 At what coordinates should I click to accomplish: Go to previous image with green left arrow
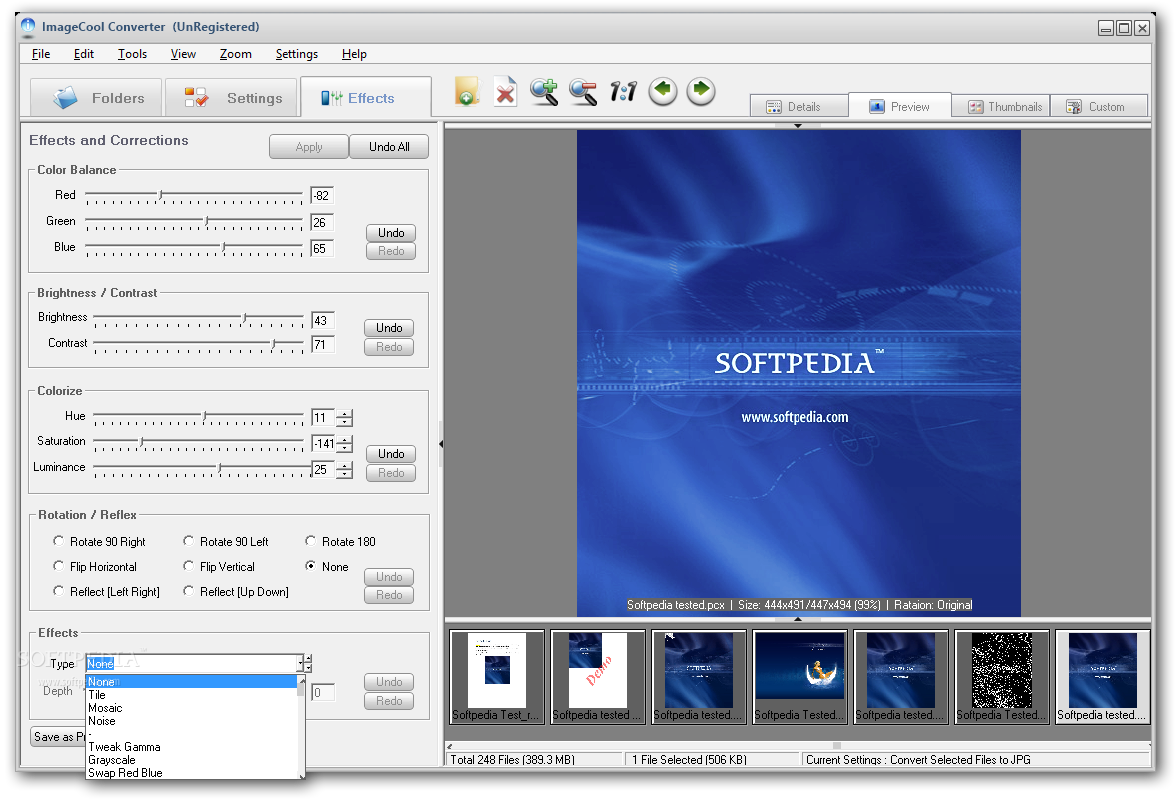pos(662,91)
